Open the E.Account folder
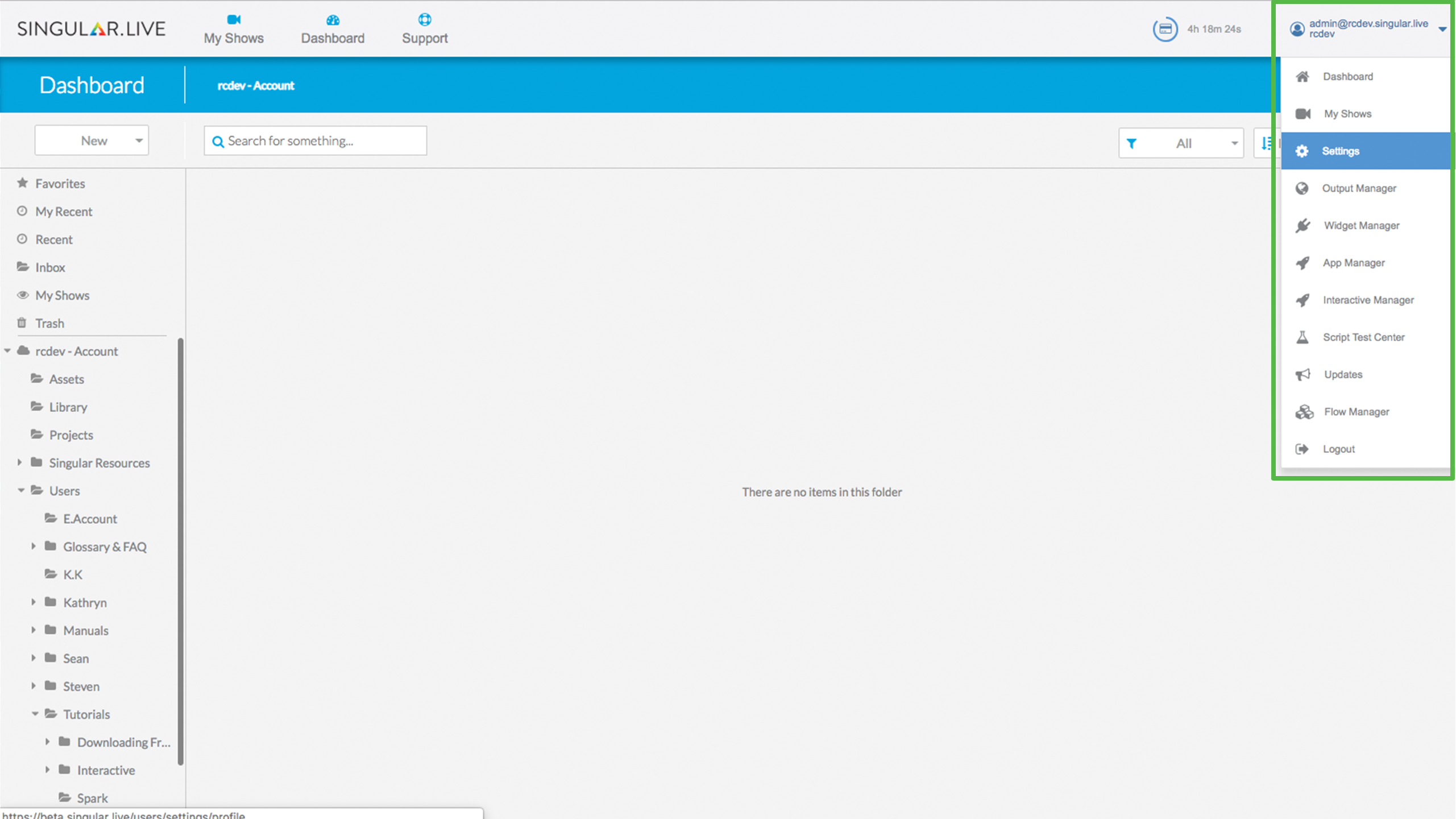This screenshot has width=1456, height=819. click(x=90, y=519)
